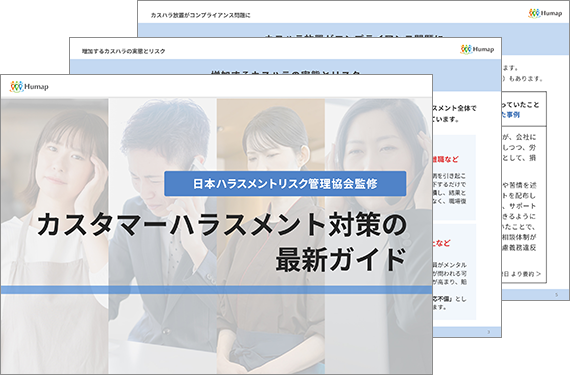
Task: Select the blue 日本ハラスメントリスク管理協会監修 badge
Action: click(x=285, y=184)
